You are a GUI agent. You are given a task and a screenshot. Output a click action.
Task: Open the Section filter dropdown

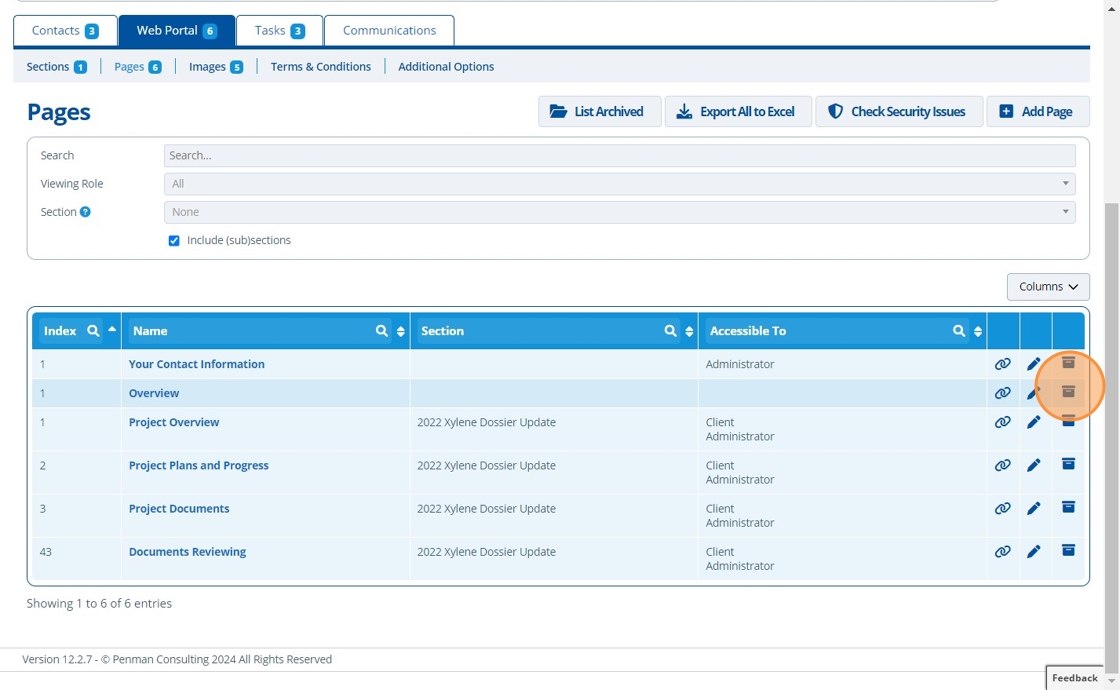click(x=619, y=212)
